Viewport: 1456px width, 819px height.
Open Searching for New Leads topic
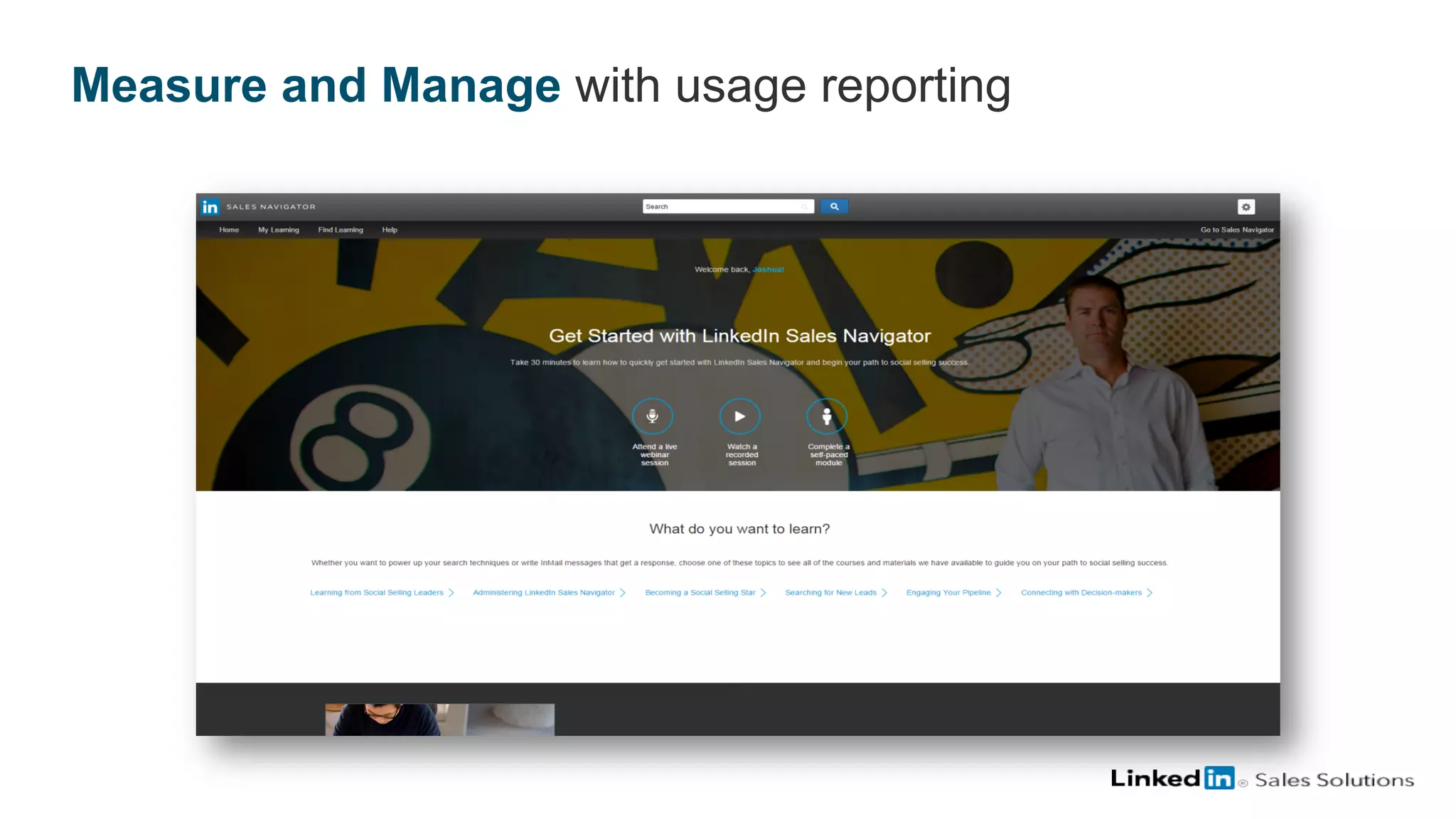tap(830, 592)
